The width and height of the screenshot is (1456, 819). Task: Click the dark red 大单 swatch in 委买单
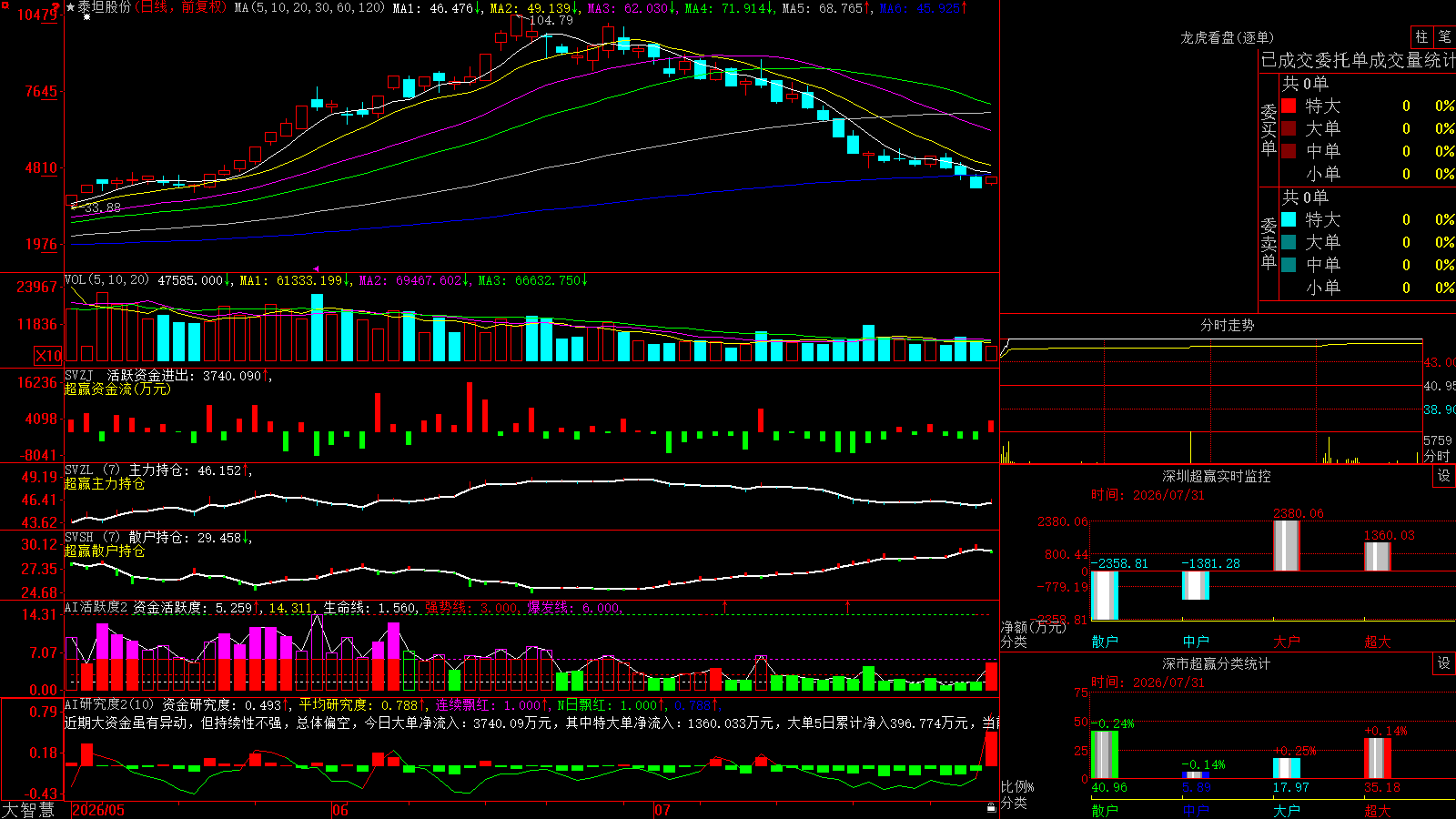(1289, 128)
